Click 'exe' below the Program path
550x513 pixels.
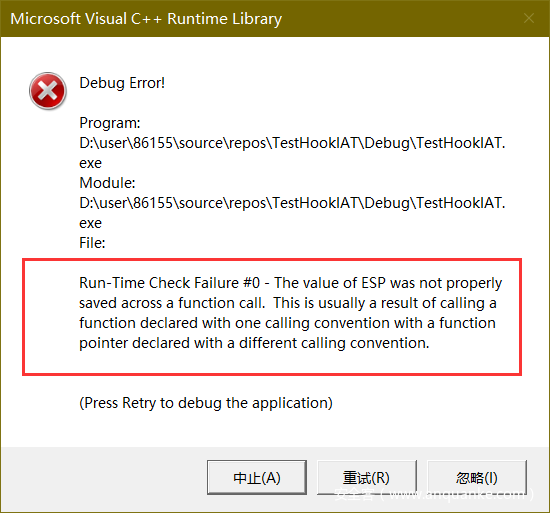pyautogui.click(x=90, y=163)
